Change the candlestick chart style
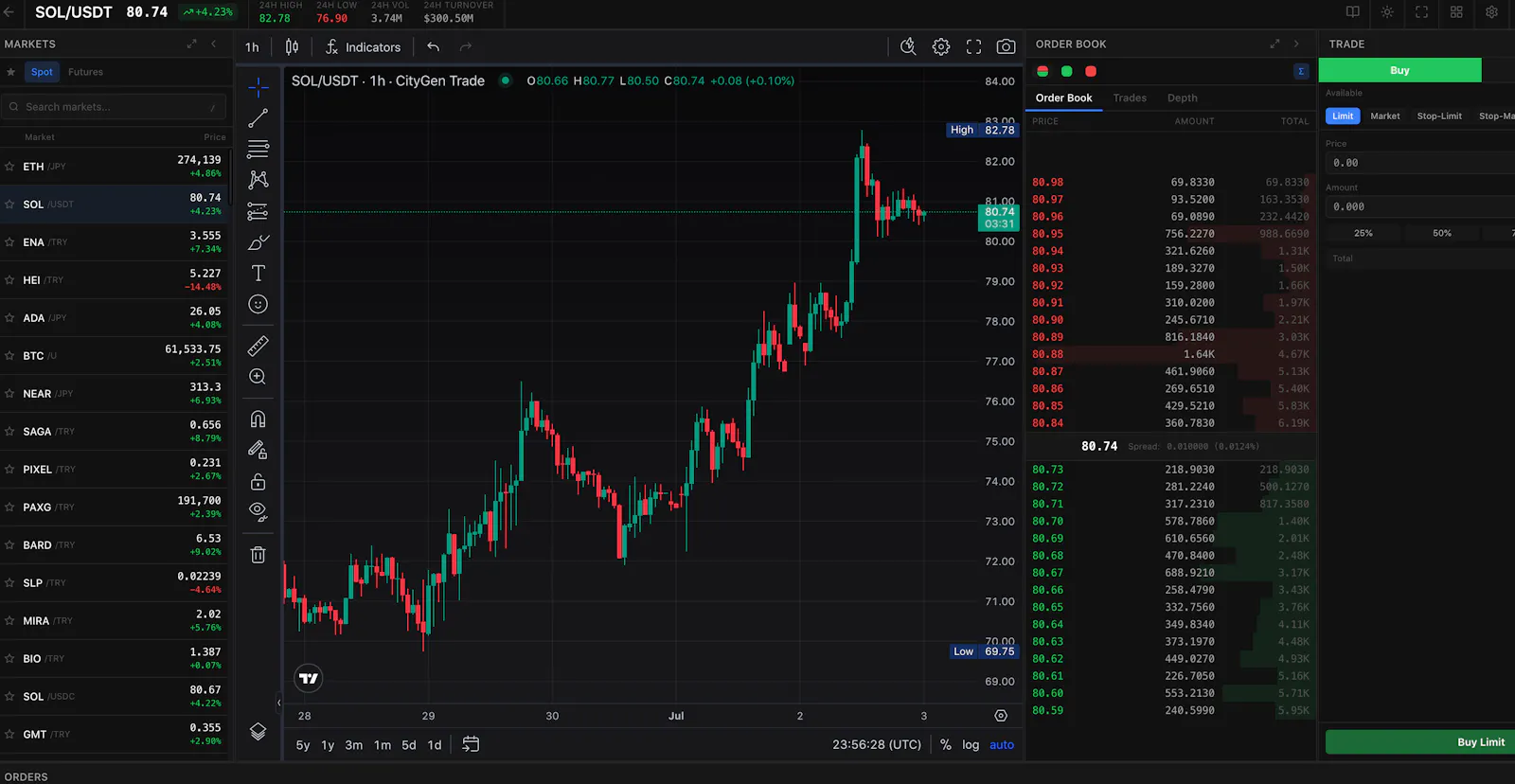Image resolution: width=1515 pixels, height=784 pixels. coord(293,46)
